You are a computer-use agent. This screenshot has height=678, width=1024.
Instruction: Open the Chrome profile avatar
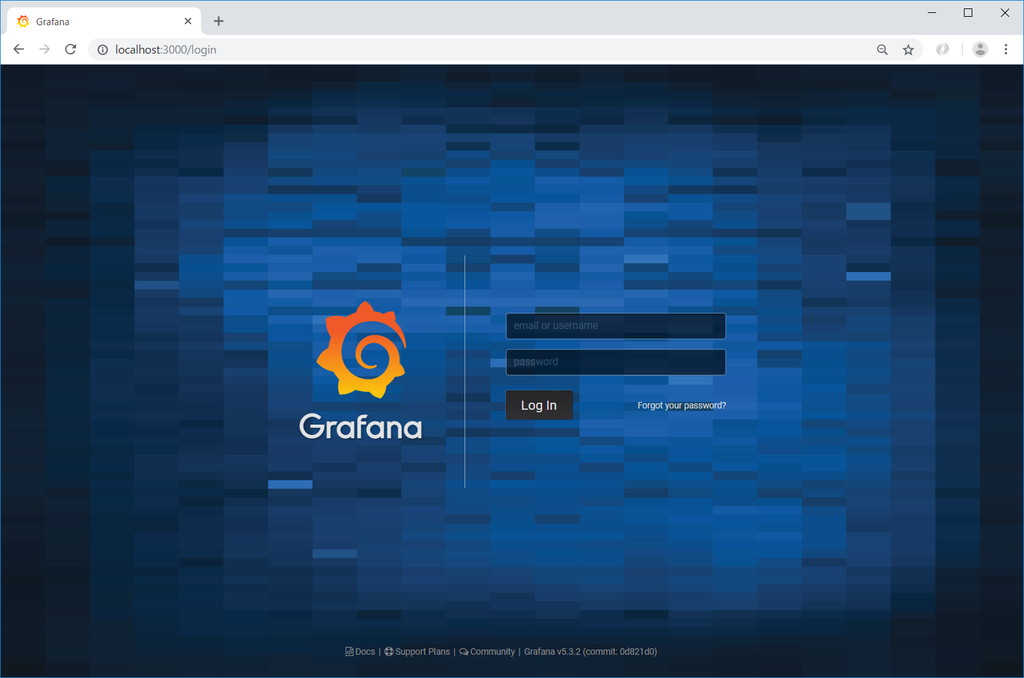click(x=980, y=50)
